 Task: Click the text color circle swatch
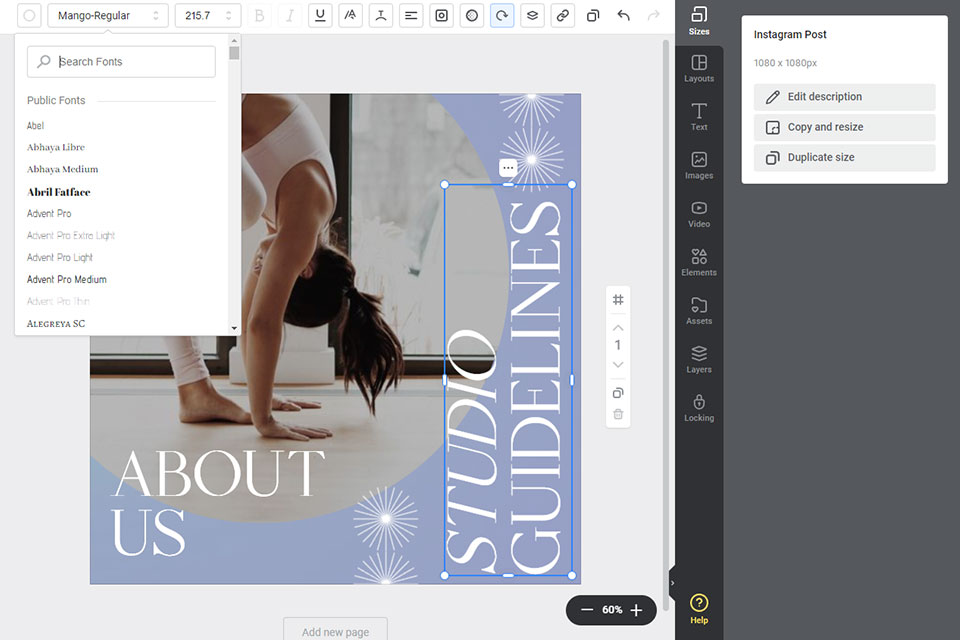[x=29, y=16]
